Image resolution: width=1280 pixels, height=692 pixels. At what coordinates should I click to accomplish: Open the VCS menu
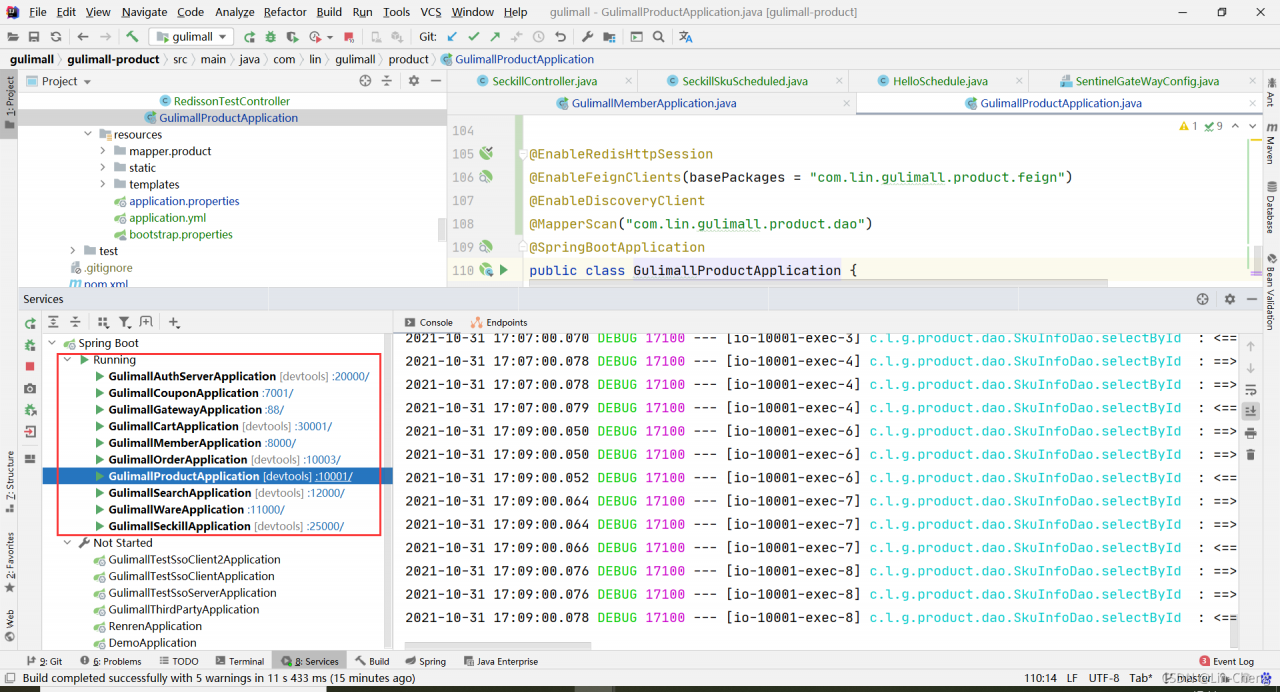(x=431, y=12)
